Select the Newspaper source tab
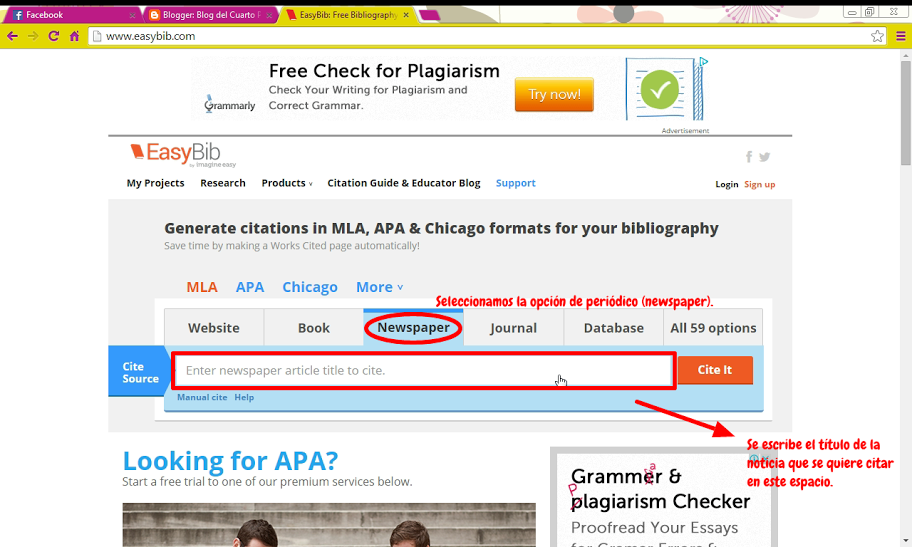Screen dimensions: 912x547 (x=414, y=328)
